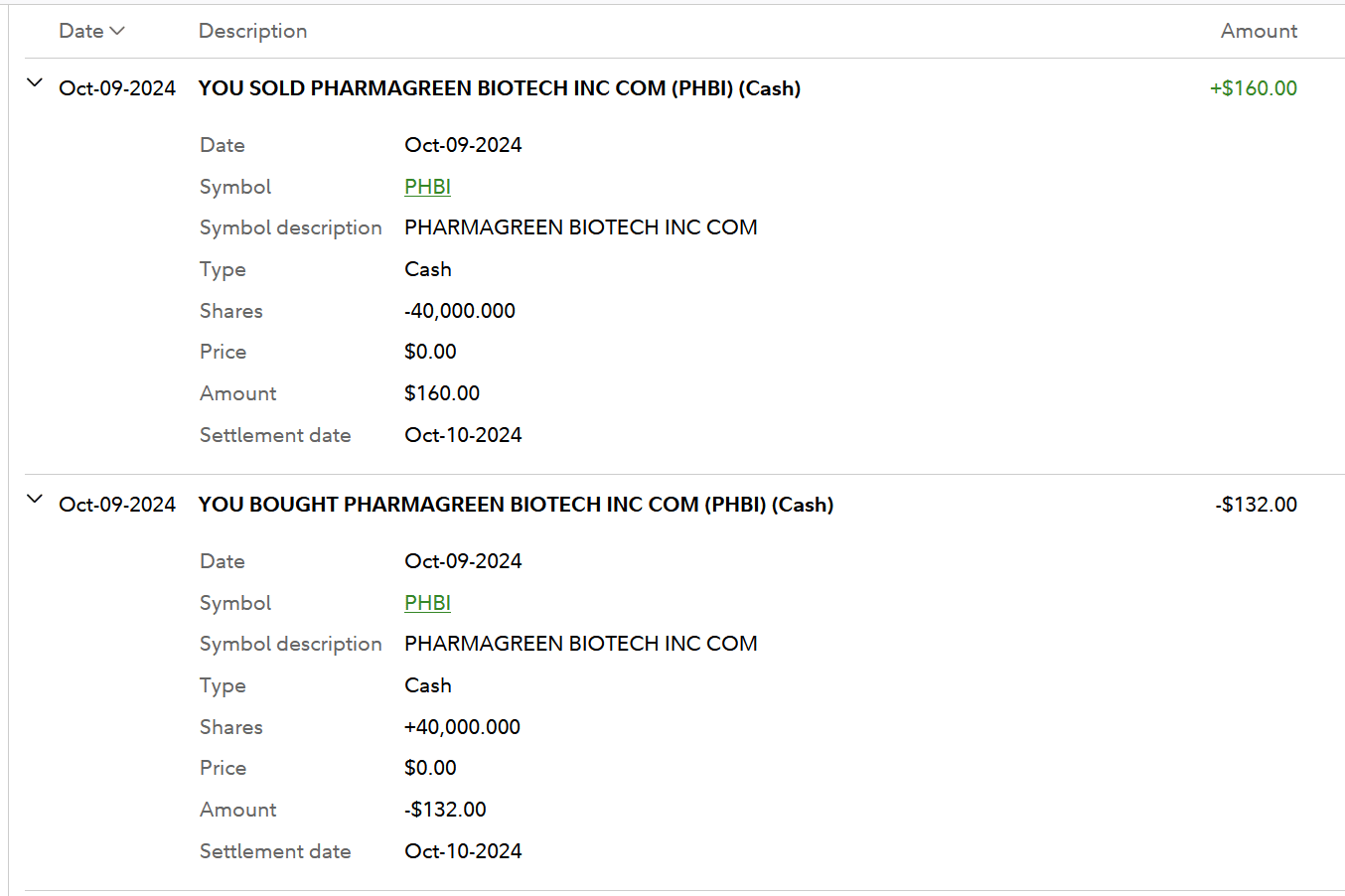
Task: Click the -$132.00 amount in bought details
Action: point(445,810)
